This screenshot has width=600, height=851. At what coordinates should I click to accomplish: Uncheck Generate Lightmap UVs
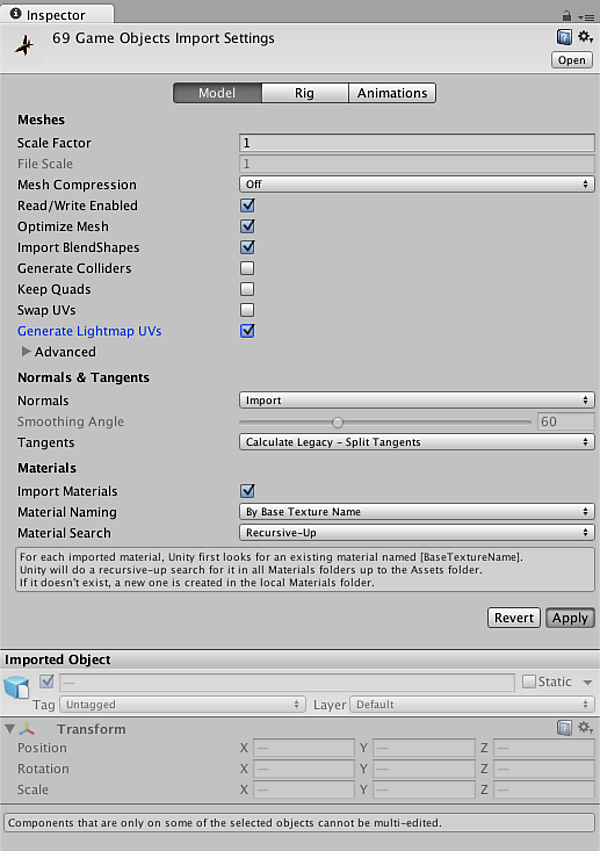[x=247, y=331]
